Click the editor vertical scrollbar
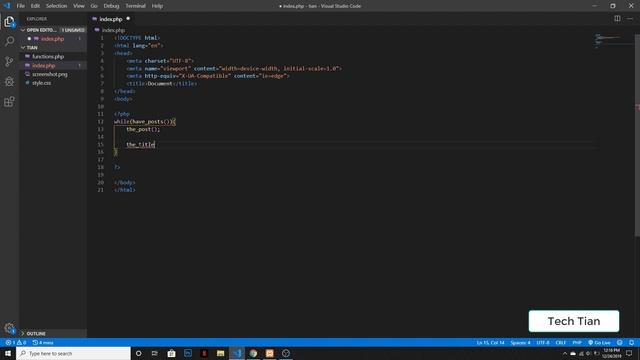This screenshot has width=640, height=360. pyautogui.click(x=637, y=135)
